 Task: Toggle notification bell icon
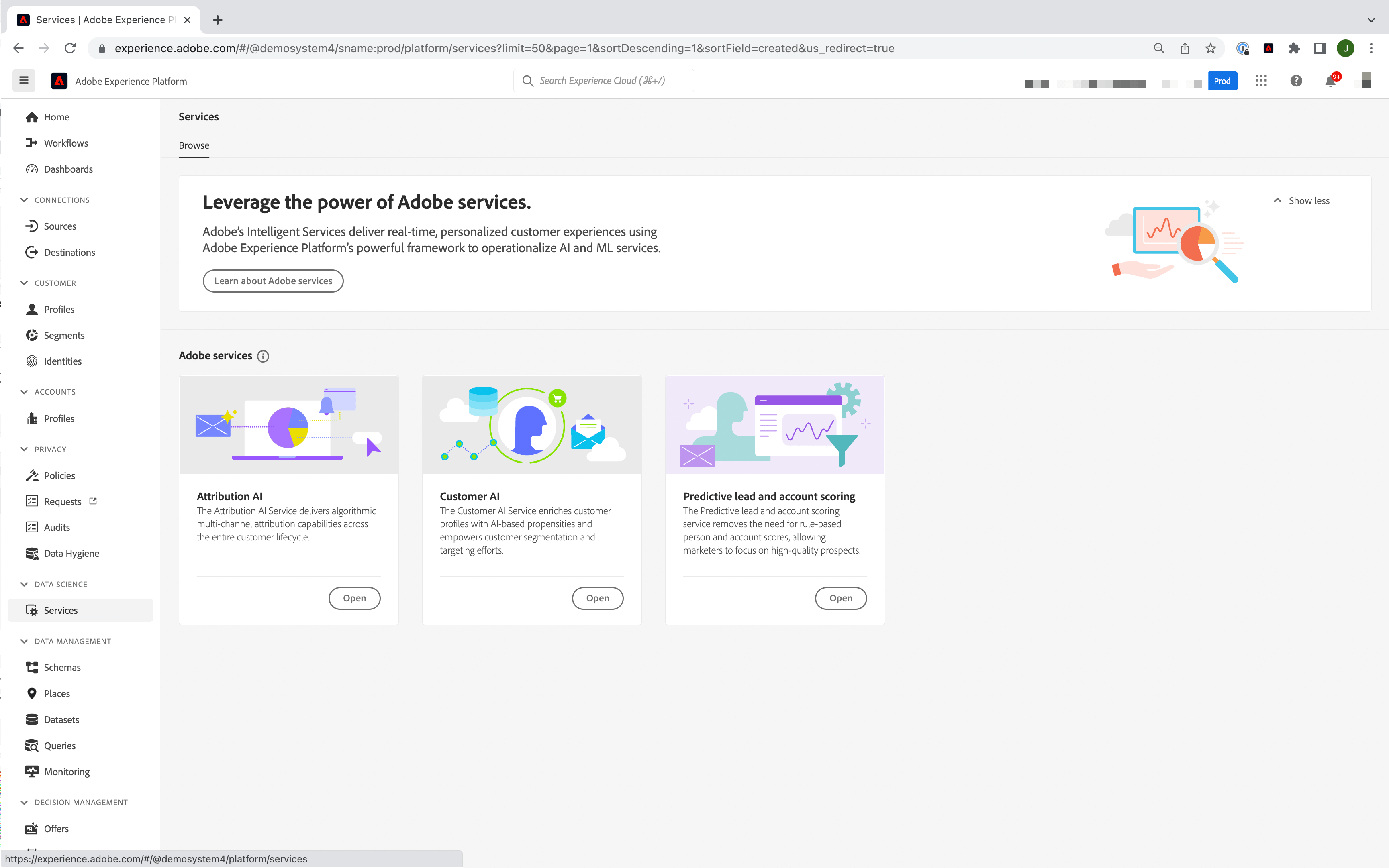click(x=1331, y=81)
